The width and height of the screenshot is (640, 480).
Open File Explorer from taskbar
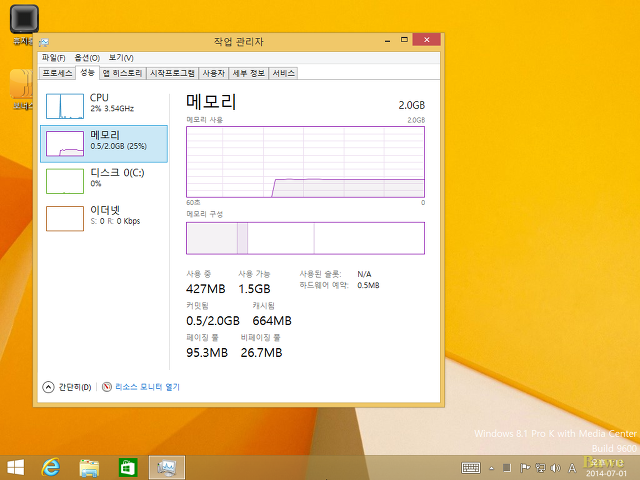click(89, 467)
